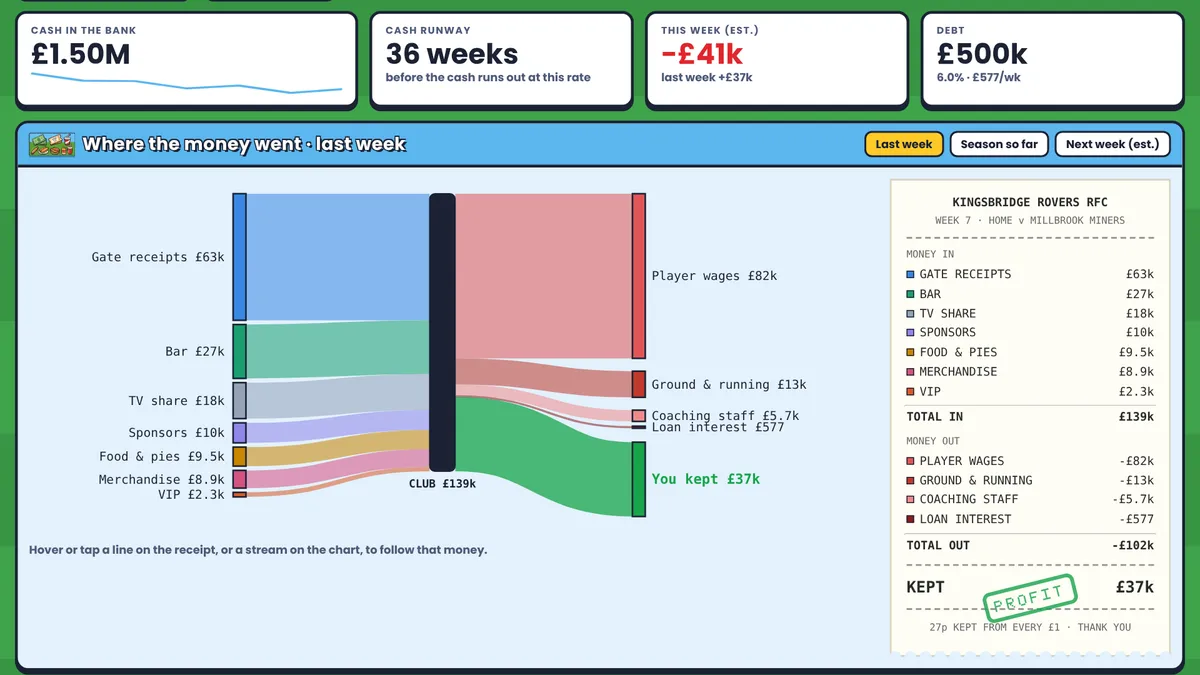Select the TV share node in the chart
Viewport: 1200px width, 675px height.
pyautogui.click(x=239, y=400)
